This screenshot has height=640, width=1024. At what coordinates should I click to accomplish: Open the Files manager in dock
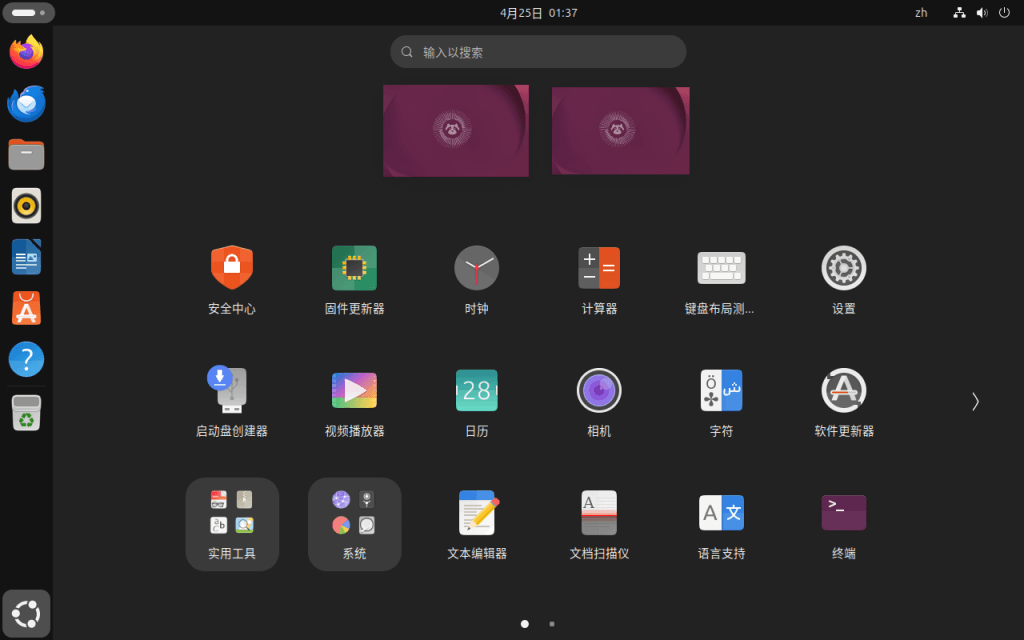pos(26,155)
